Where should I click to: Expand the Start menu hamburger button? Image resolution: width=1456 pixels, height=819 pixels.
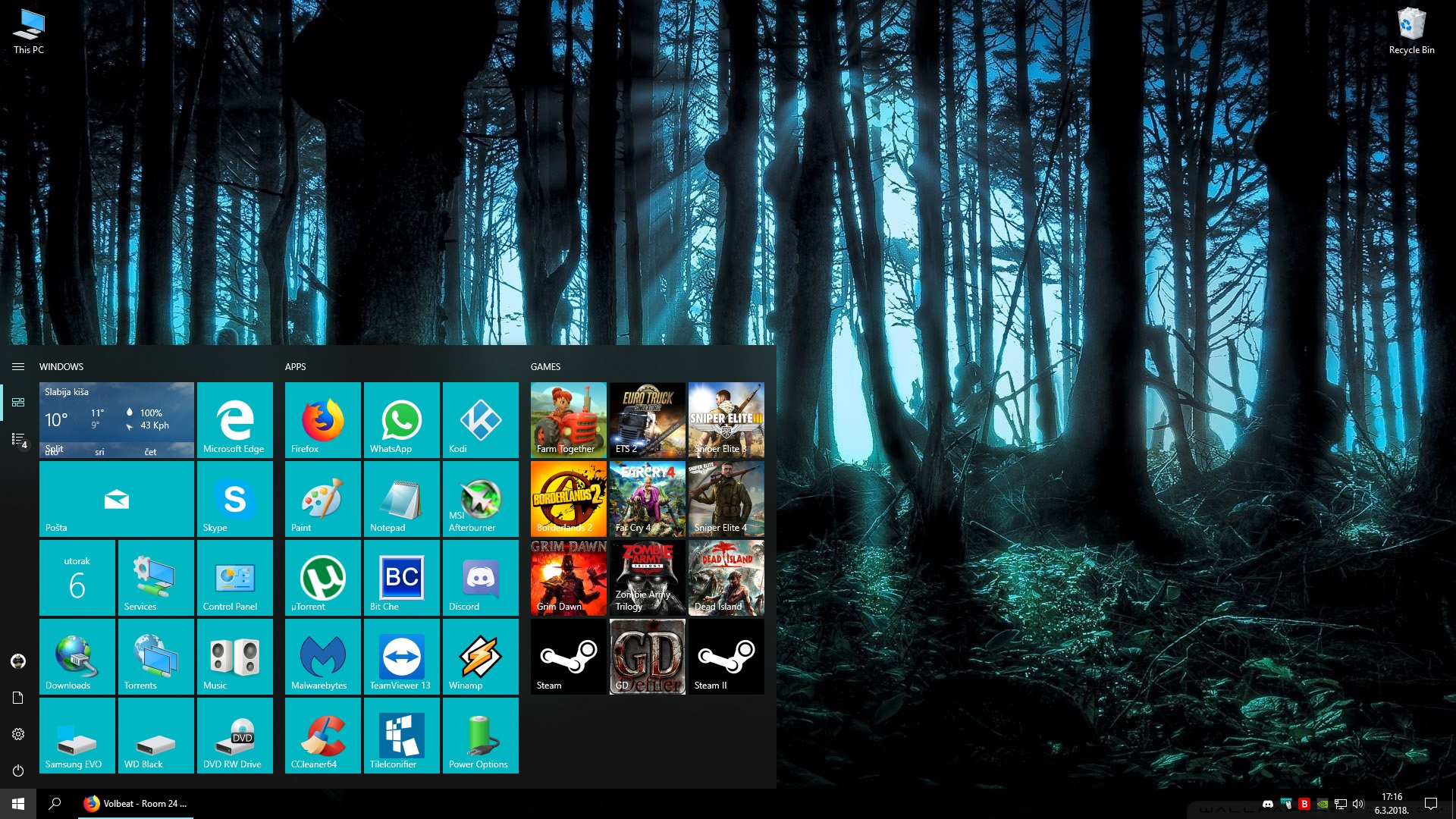pos(18,366)
